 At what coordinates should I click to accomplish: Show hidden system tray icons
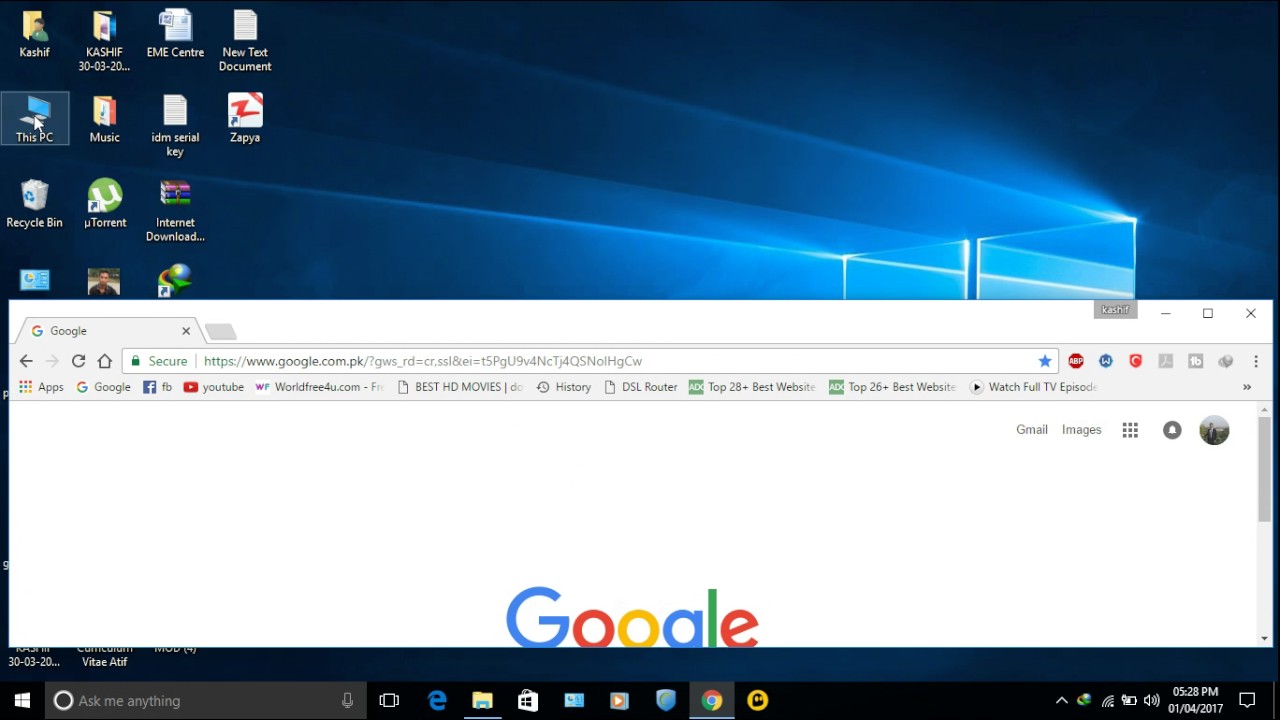(x=1061, y=700)
